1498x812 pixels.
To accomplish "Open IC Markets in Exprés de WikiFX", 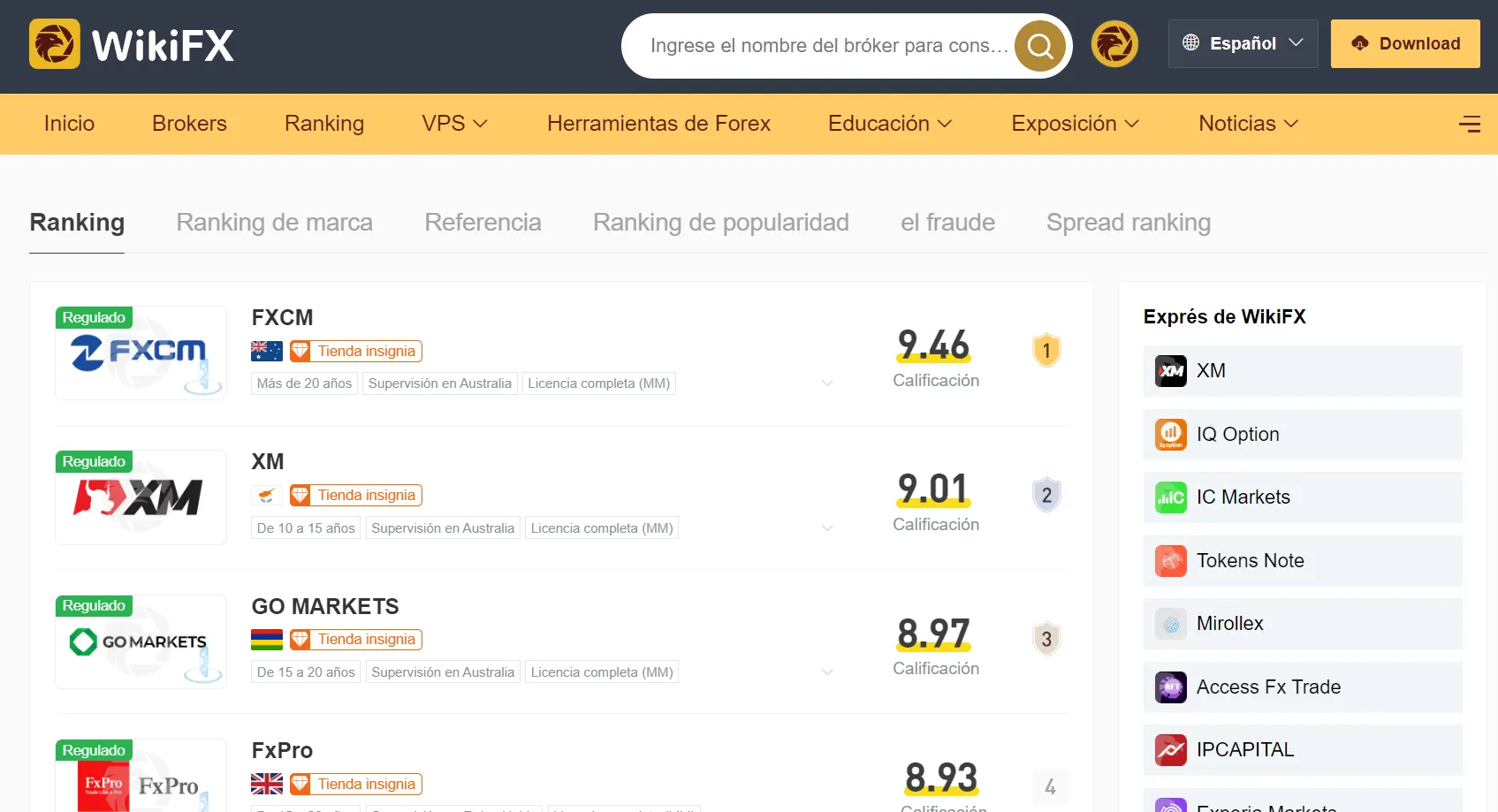I will pyautogui.click(x=1303, y=497).
